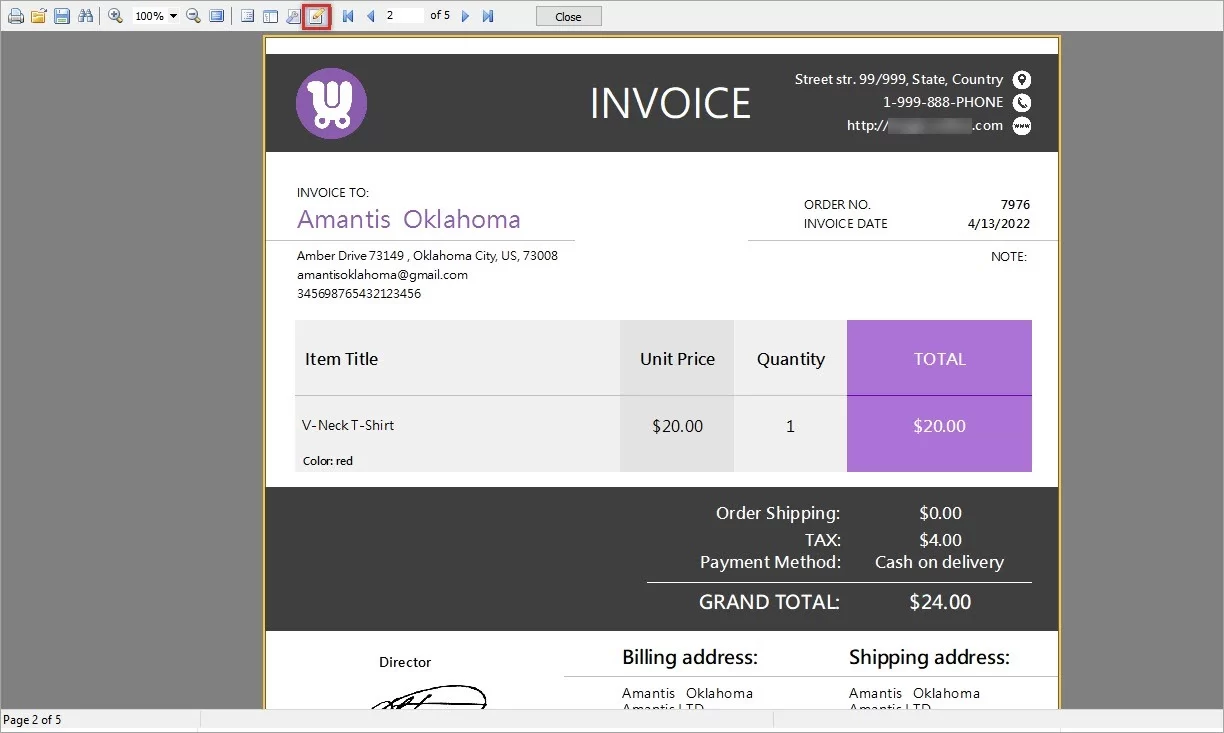Click the highlighted Edit Page icon
This screenshot has height=733, width=1224.
316,15
